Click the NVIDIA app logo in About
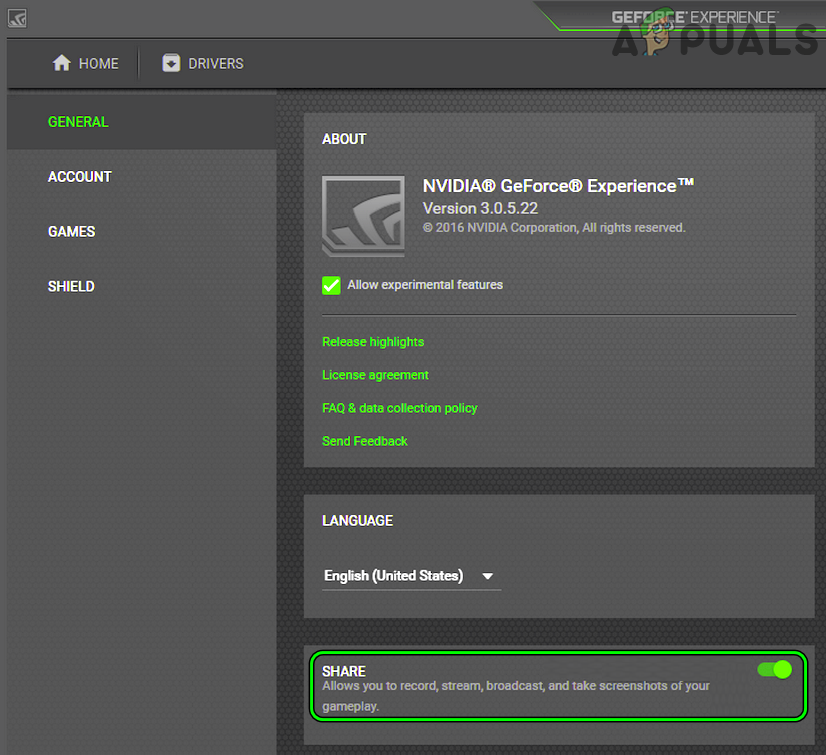 tap(363, 216)
